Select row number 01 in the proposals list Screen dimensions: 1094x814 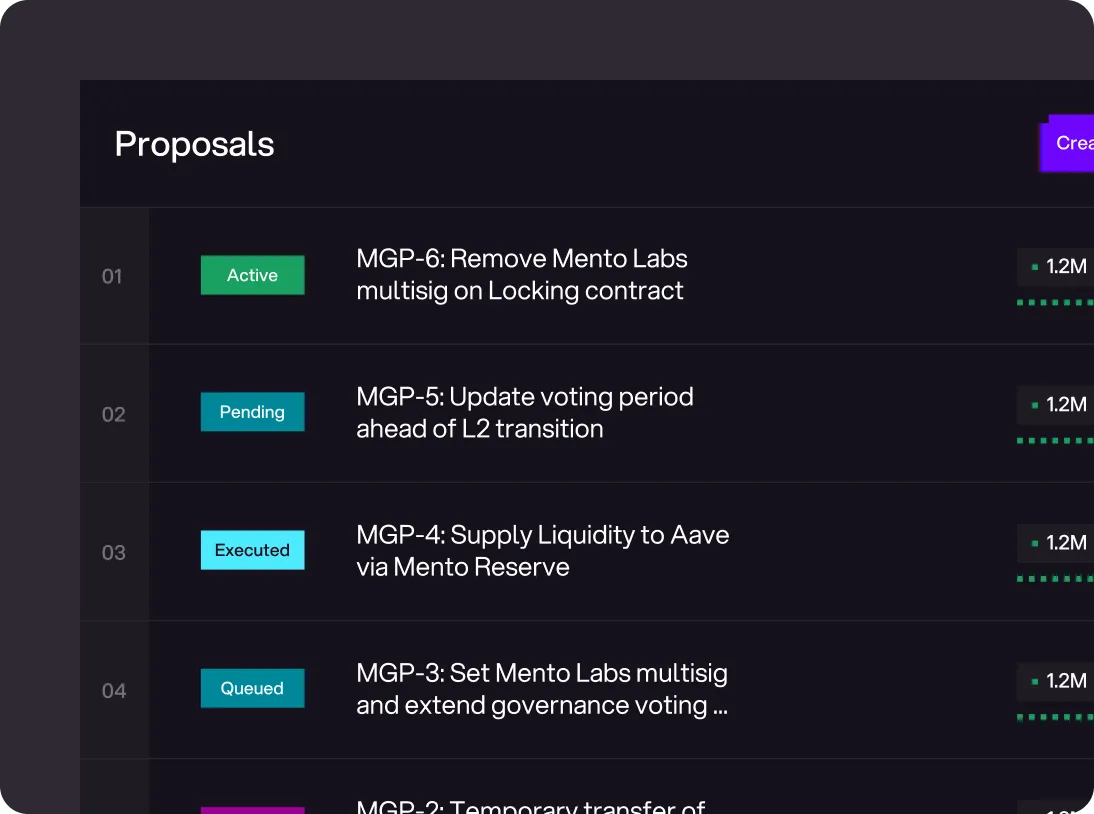coord(113,275)
